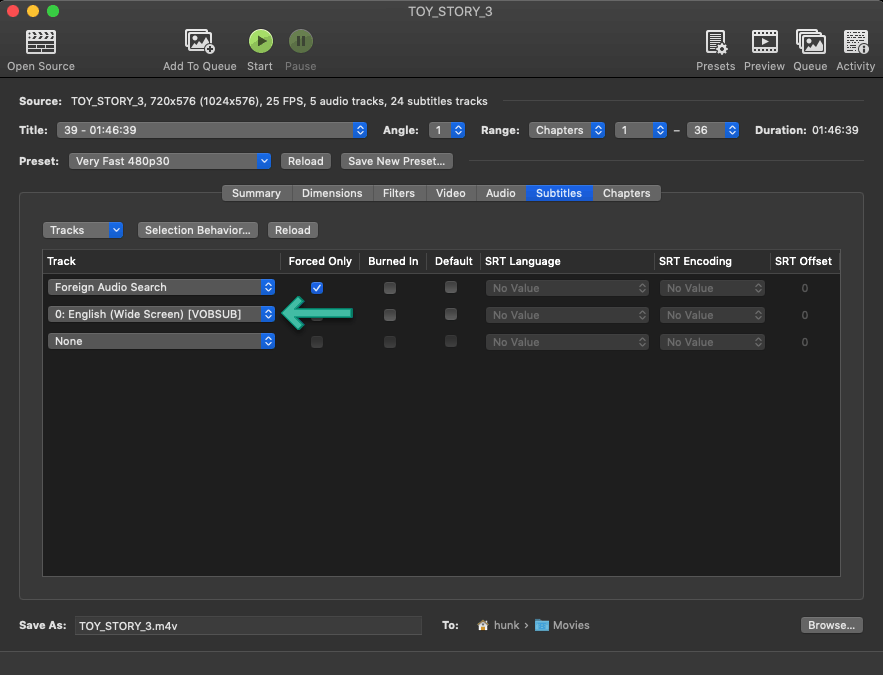Select the Subtitles tab
The image size is (883, 675).
(x=559, y=193)
